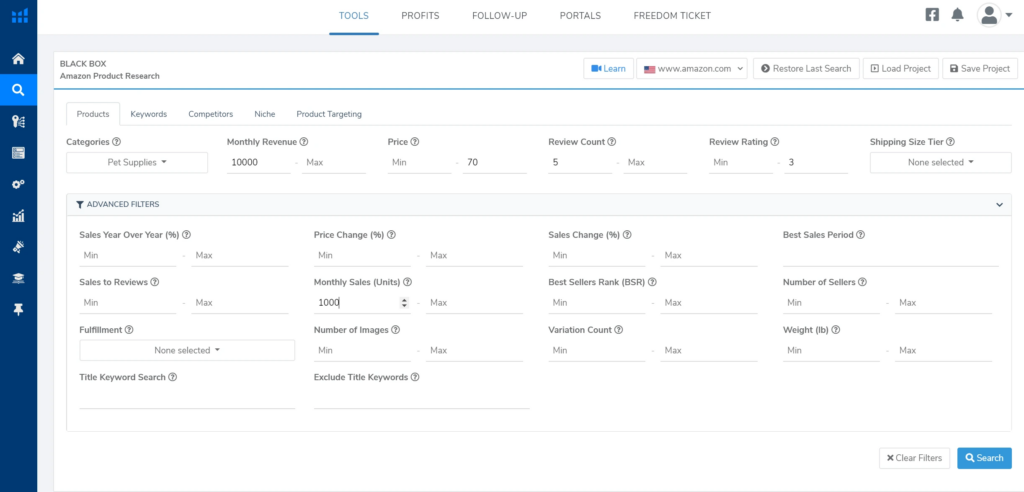Screen dimensions: 1024x492
Task: Click the Title Keyword Search field
Action: (x=187, y=398)
